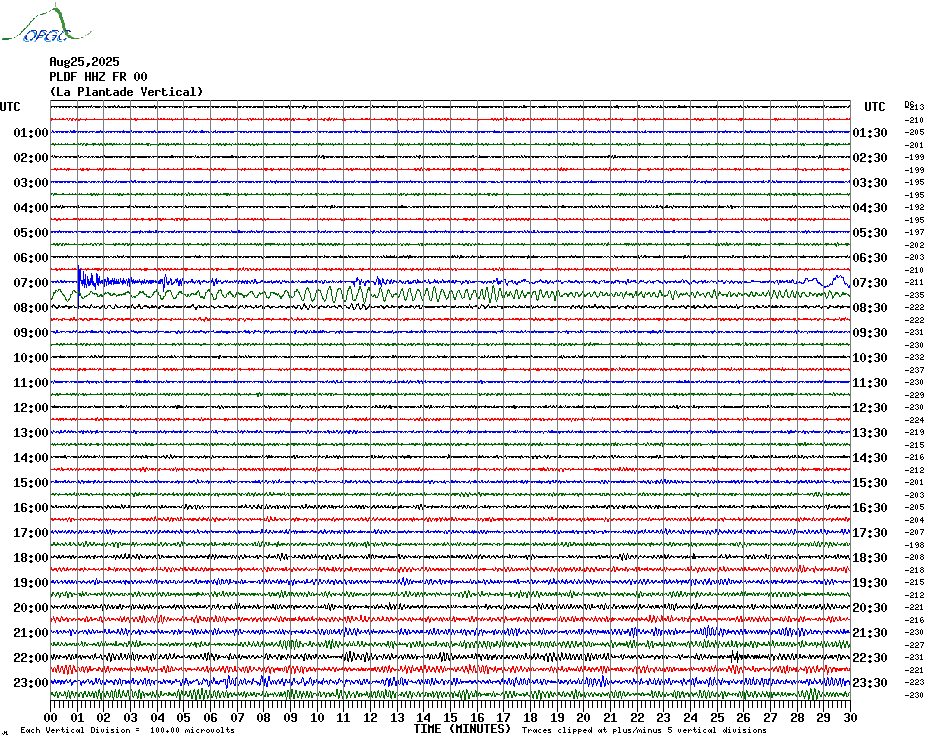Click the DC offset value -227

(915, 645)
